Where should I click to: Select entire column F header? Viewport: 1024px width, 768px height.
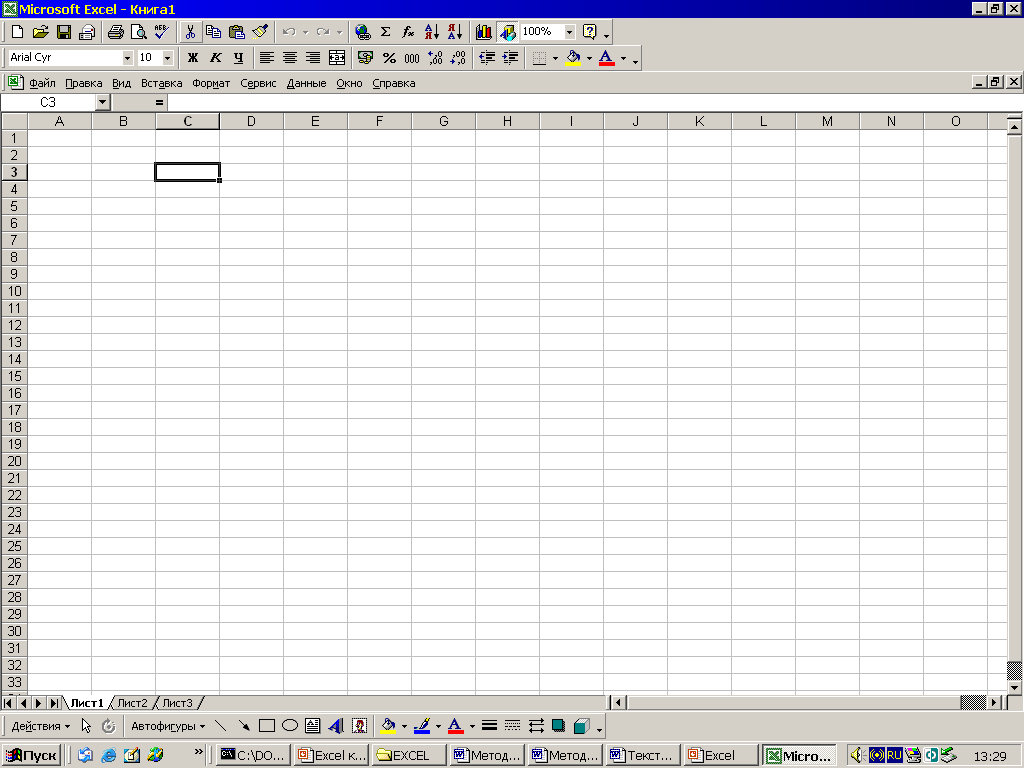(379, 121)
